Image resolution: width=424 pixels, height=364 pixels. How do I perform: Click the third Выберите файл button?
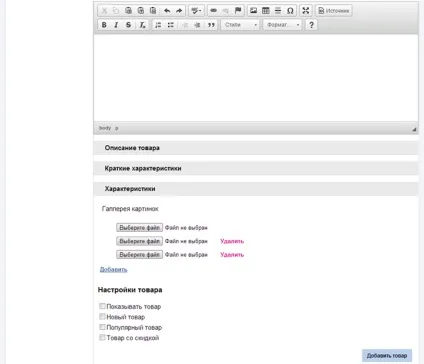point(139,255)
